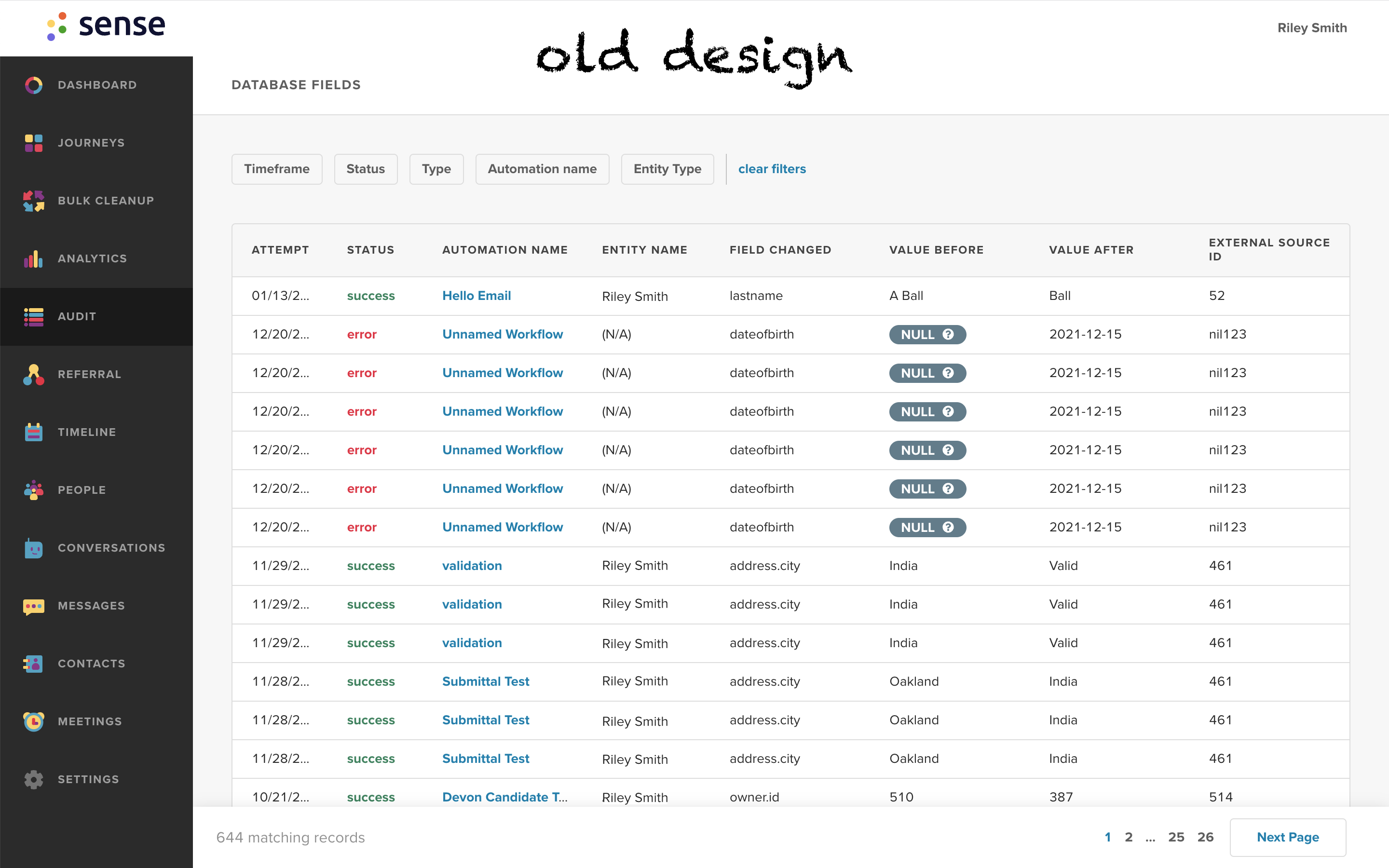Viewport: 1389px width, 868px height.
Task: Go to page 2
Action: (1129, 837)
